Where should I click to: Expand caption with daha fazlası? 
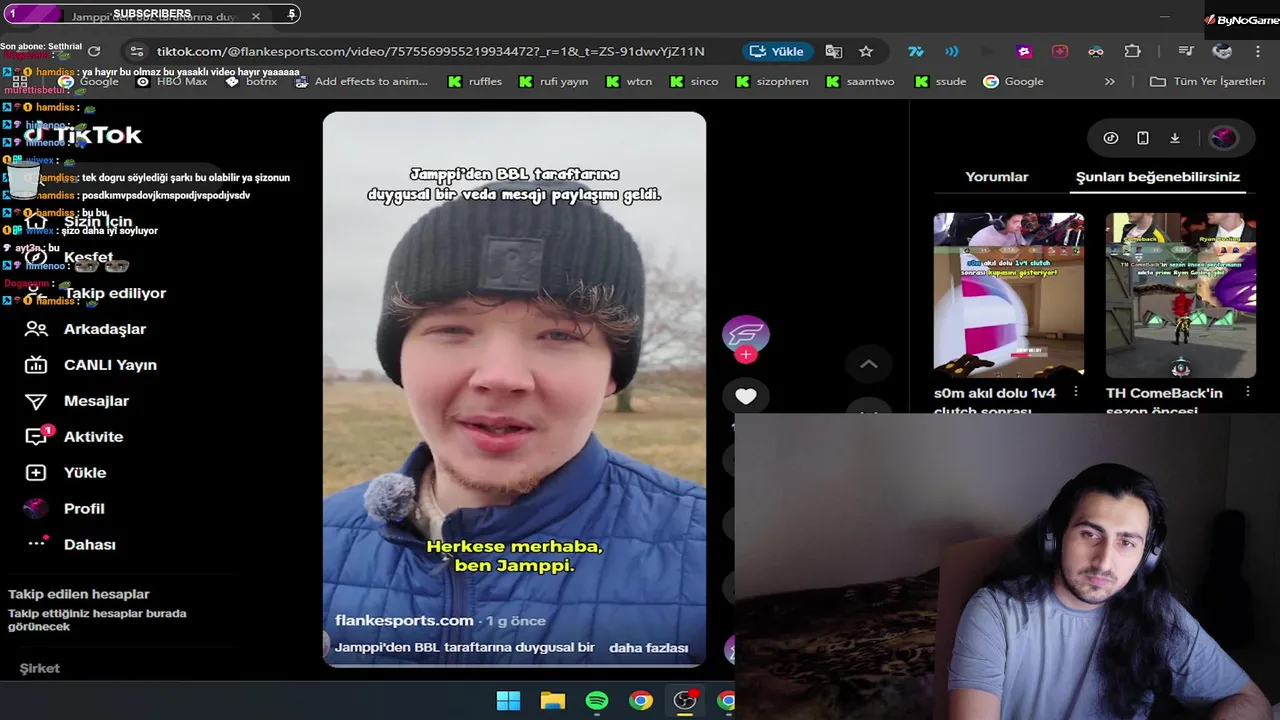648,648
